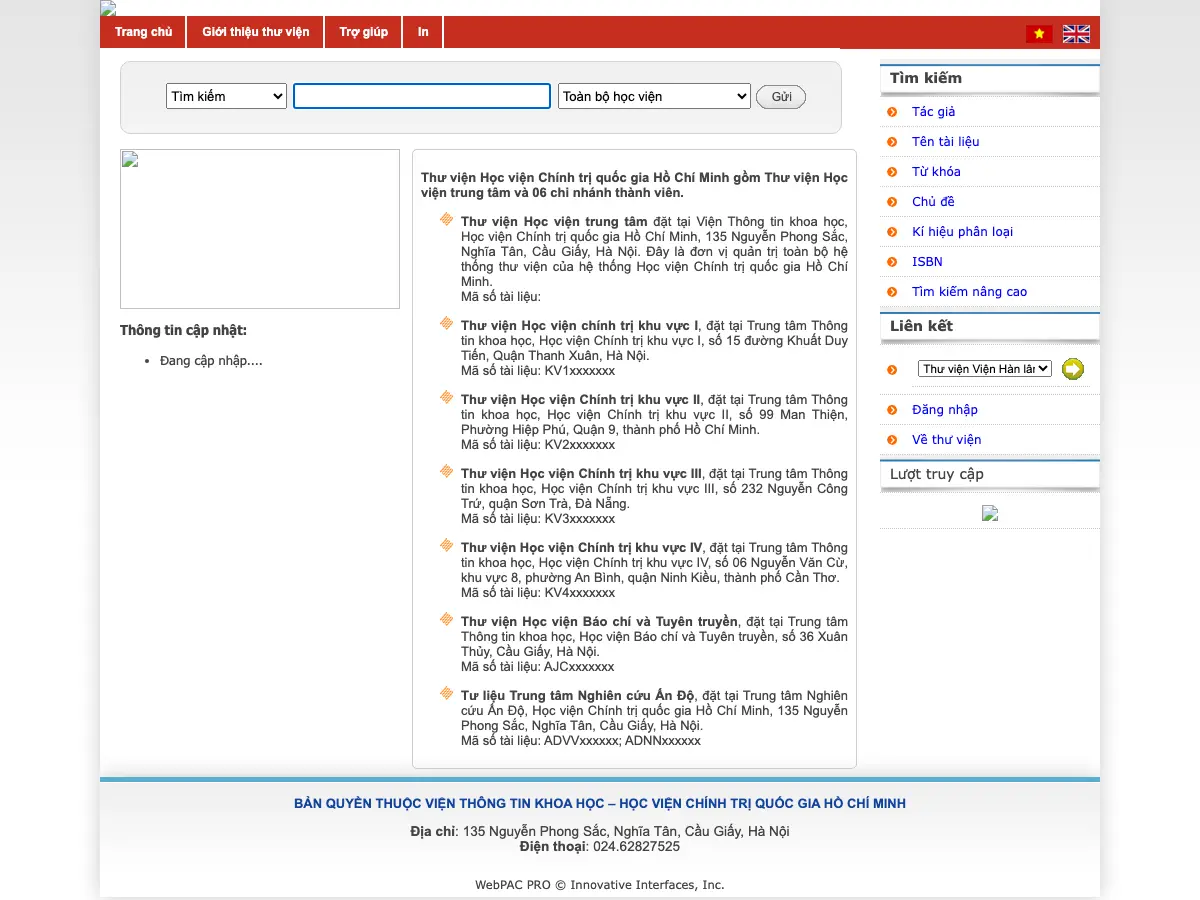This screenshot has width=1200, height=900.
Task: Click 'ADVVxxxxxx; ADNNxxxxxx' code text
Action: pyautogui.click(x=622, y=741)
